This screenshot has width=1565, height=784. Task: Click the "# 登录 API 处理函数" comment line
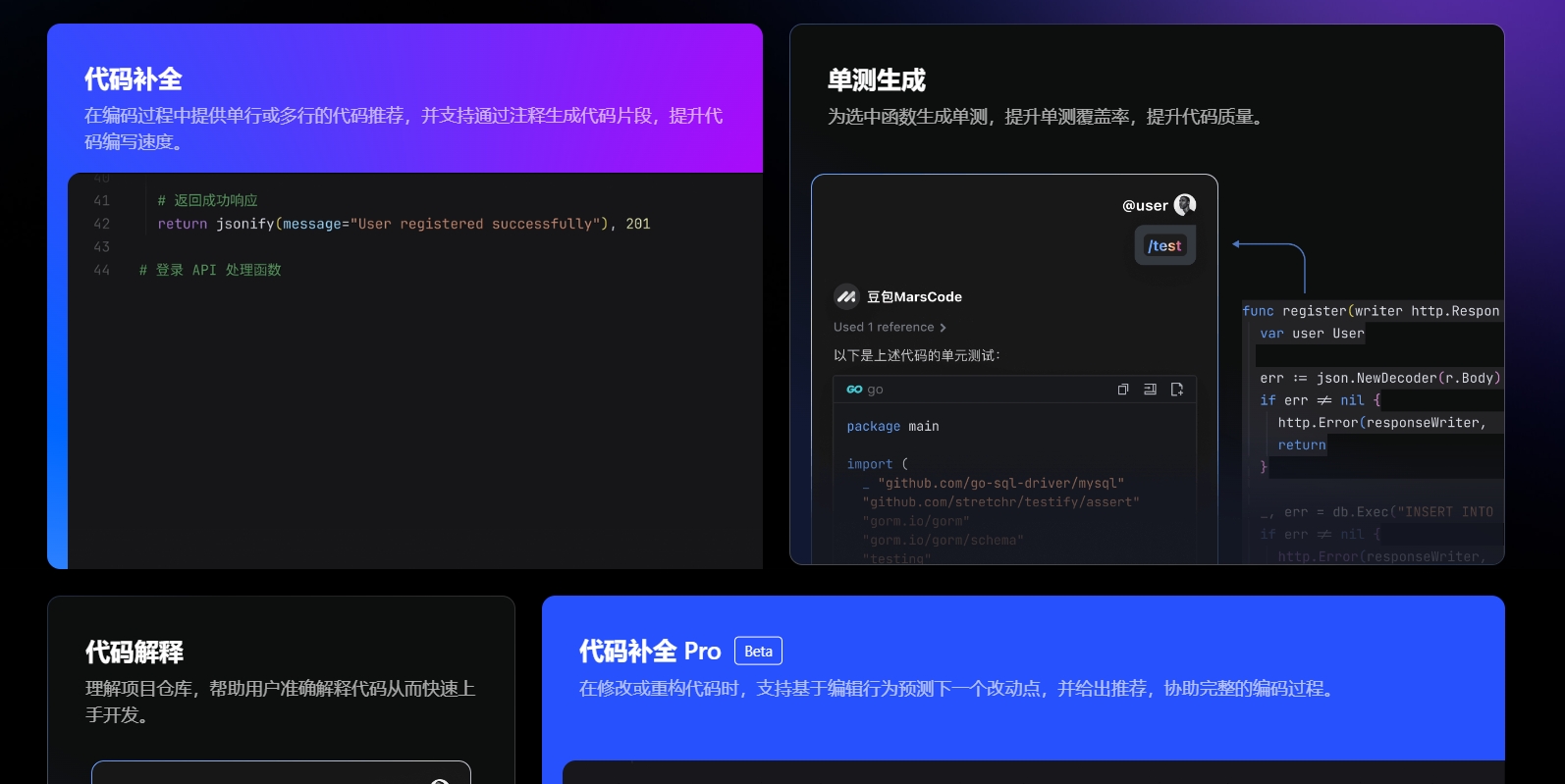click(210, 270)
